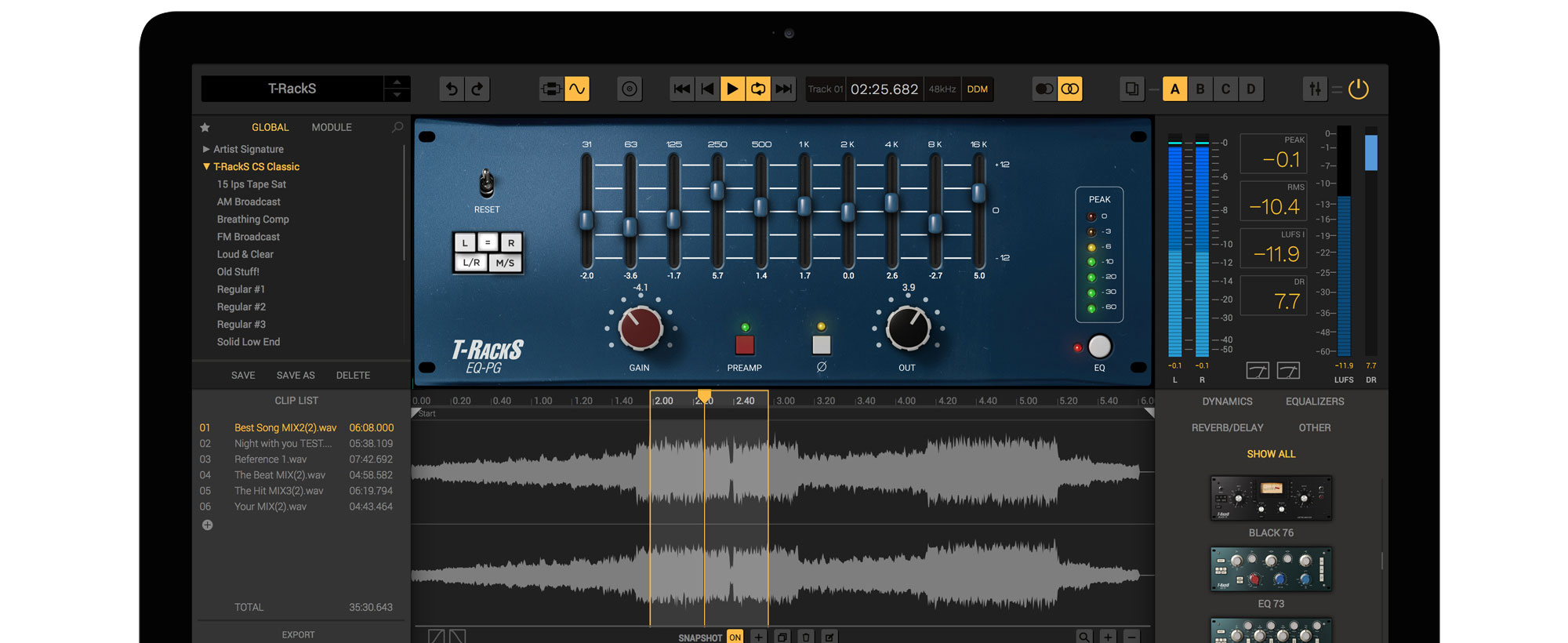Add a clip with the plus icon
This screenshot has height=643, width=1568.
tap(207, 525)
